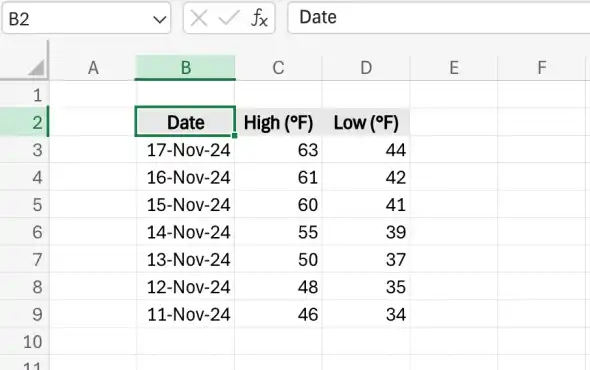Screen dimensions: 590x370
Task: Select row 3 header
Action: [x=24, y=150]
